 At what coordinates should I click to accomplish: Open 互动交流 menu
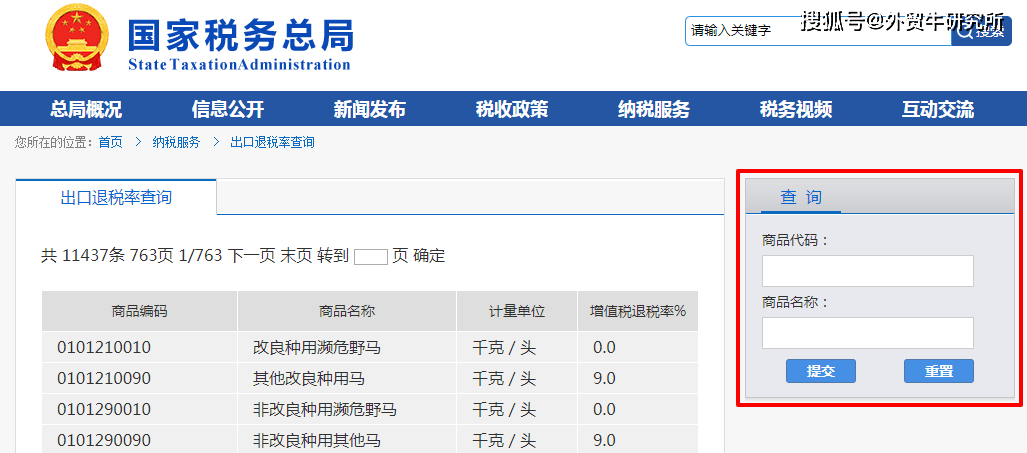[x=938, y=109]
